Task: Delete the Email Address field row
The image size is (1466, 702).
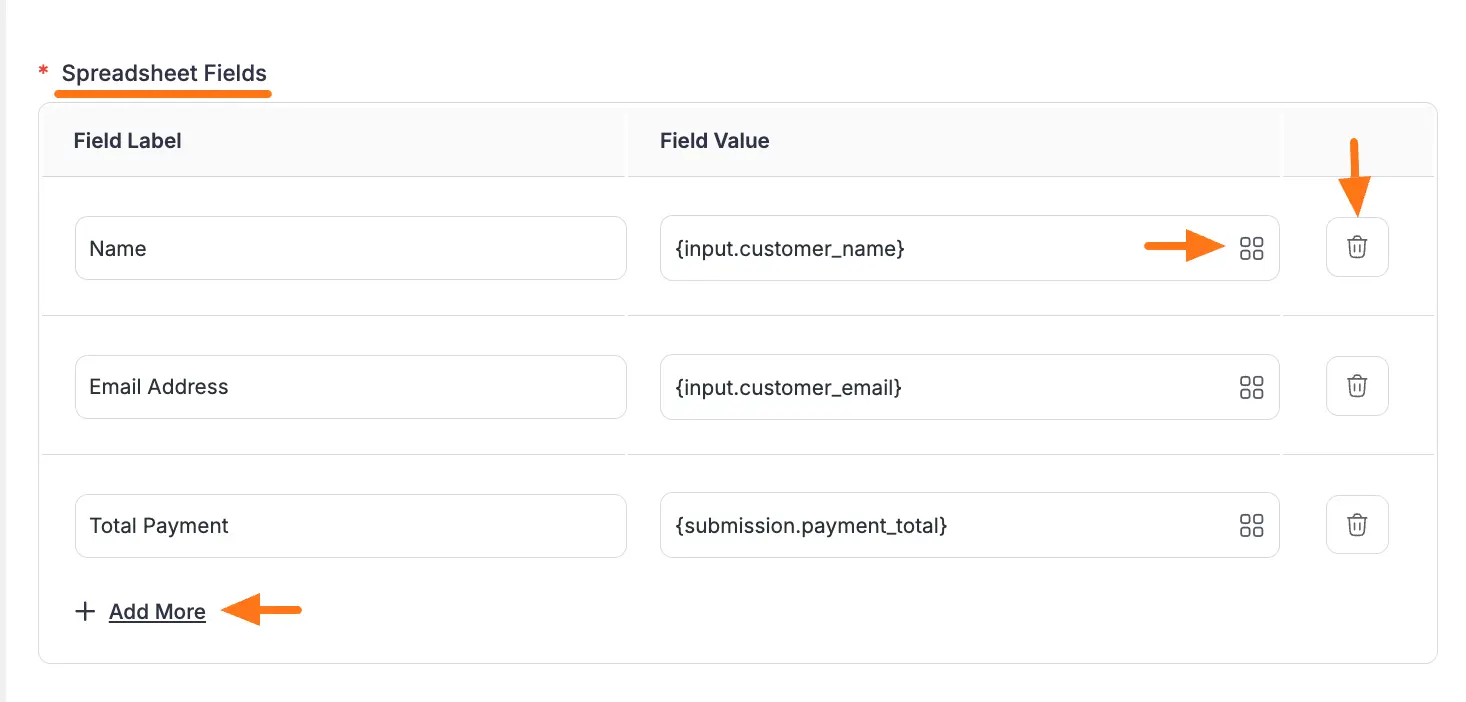Action: [1356, 386]
